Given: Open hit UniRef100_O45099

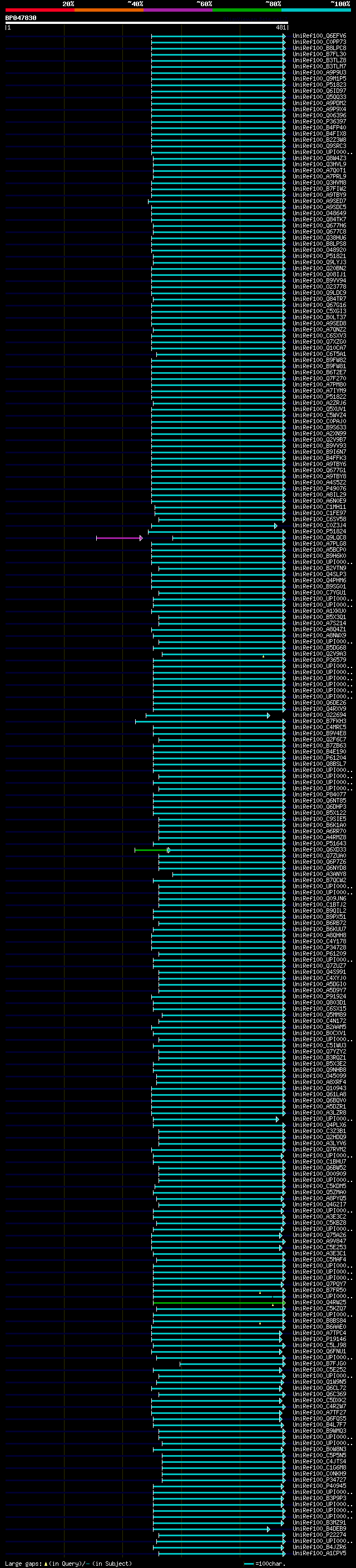Looking at the screenshot, I should point(319,1076).
